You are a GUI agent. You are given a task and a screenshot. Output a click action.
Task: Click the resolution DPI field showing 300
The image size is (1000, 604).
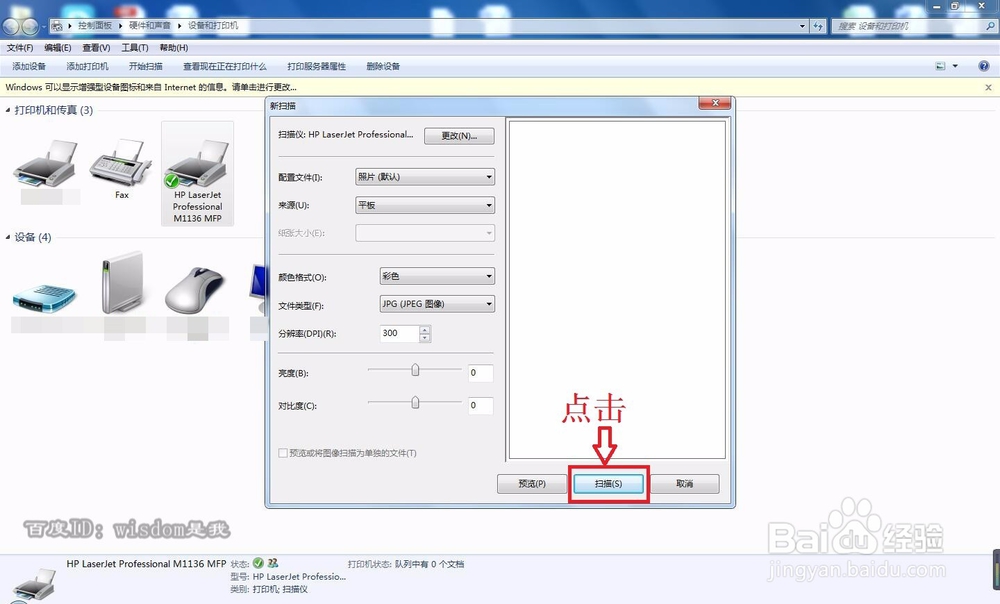400,334
